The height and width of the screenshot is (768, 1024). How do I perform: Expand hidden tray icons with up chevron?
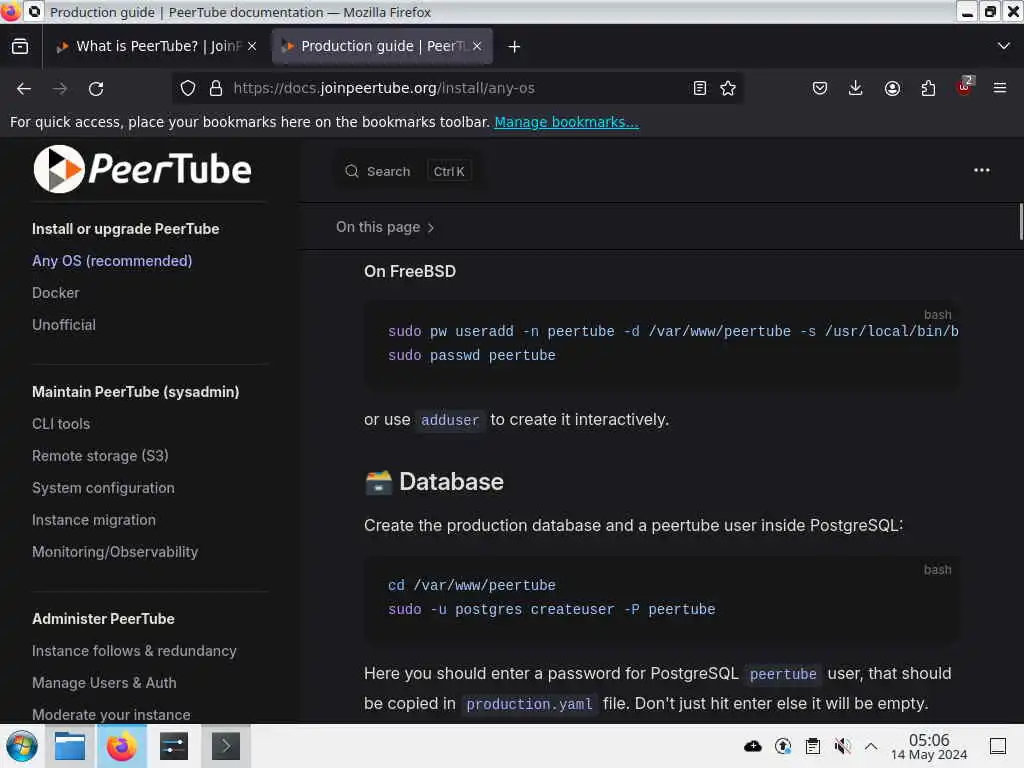(871, 746)
